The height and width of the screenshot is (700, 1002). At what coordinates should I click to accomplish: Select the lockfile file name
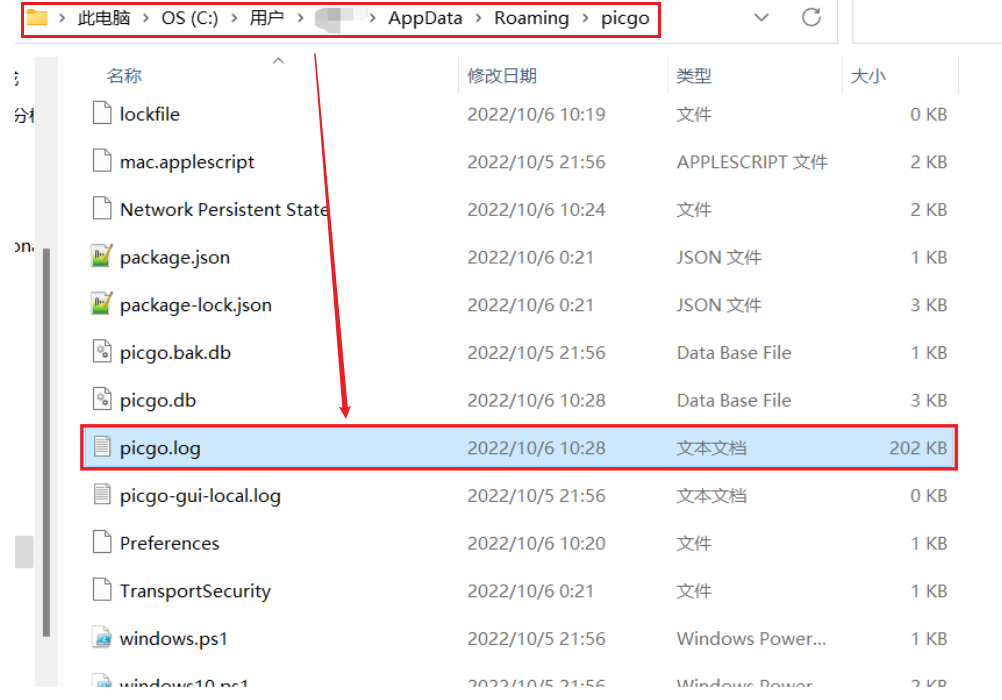tap(150, 114)
